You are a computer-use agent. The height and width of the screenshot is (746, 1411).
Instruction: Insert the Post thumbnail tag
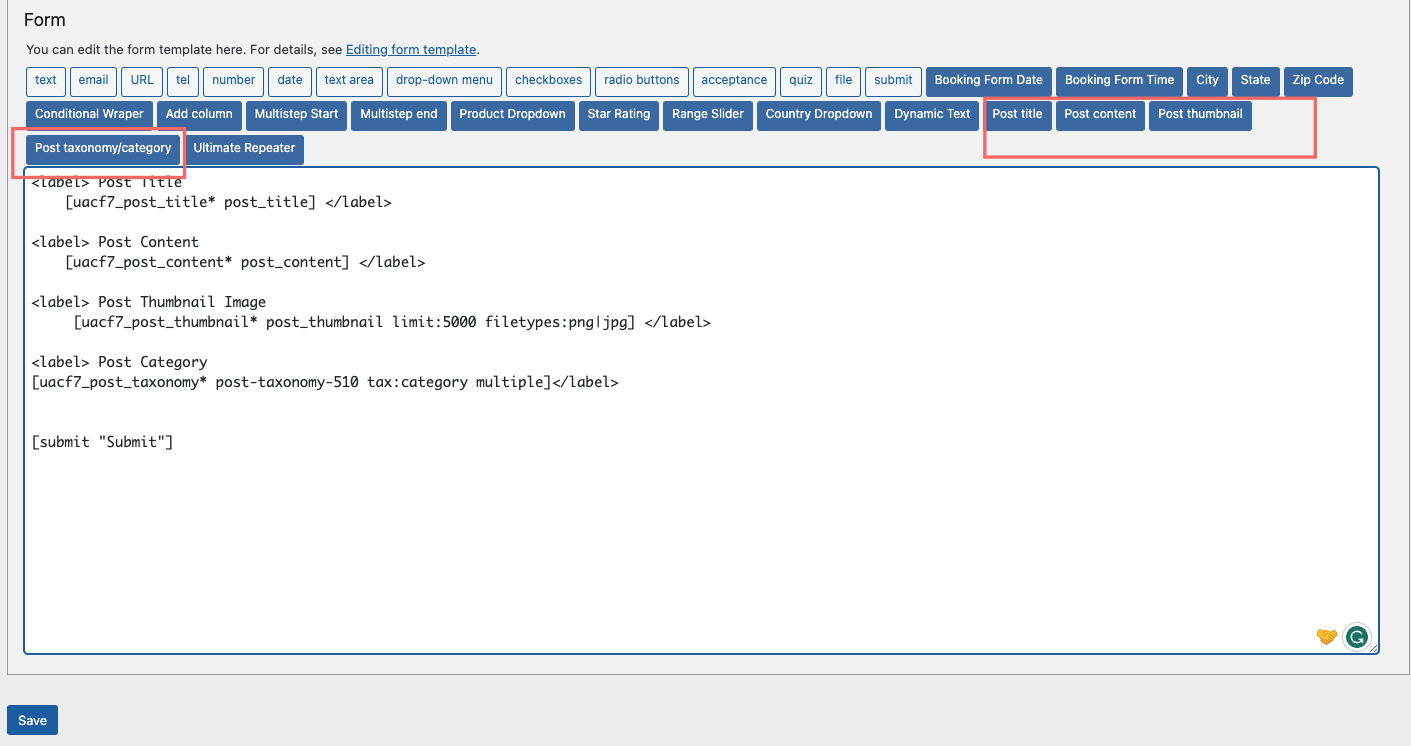click(x=1200, y=115)
